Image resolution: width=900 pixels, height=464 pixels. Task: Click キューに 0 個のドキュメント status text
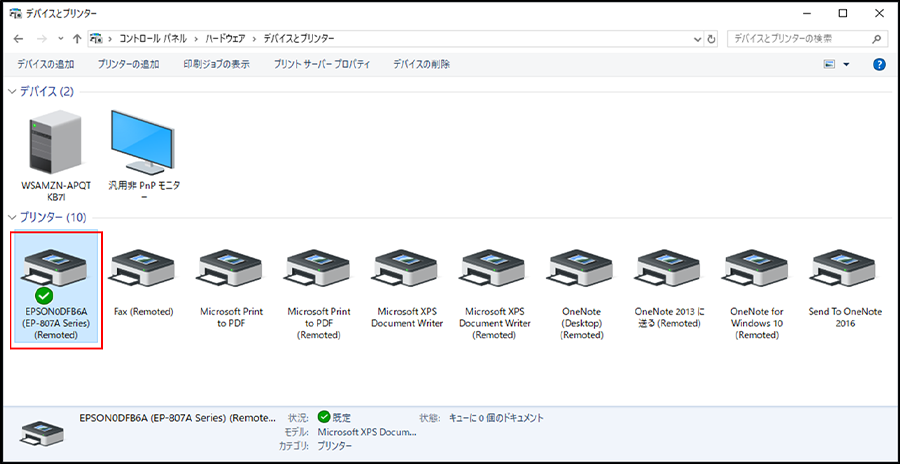pos(496,417)
